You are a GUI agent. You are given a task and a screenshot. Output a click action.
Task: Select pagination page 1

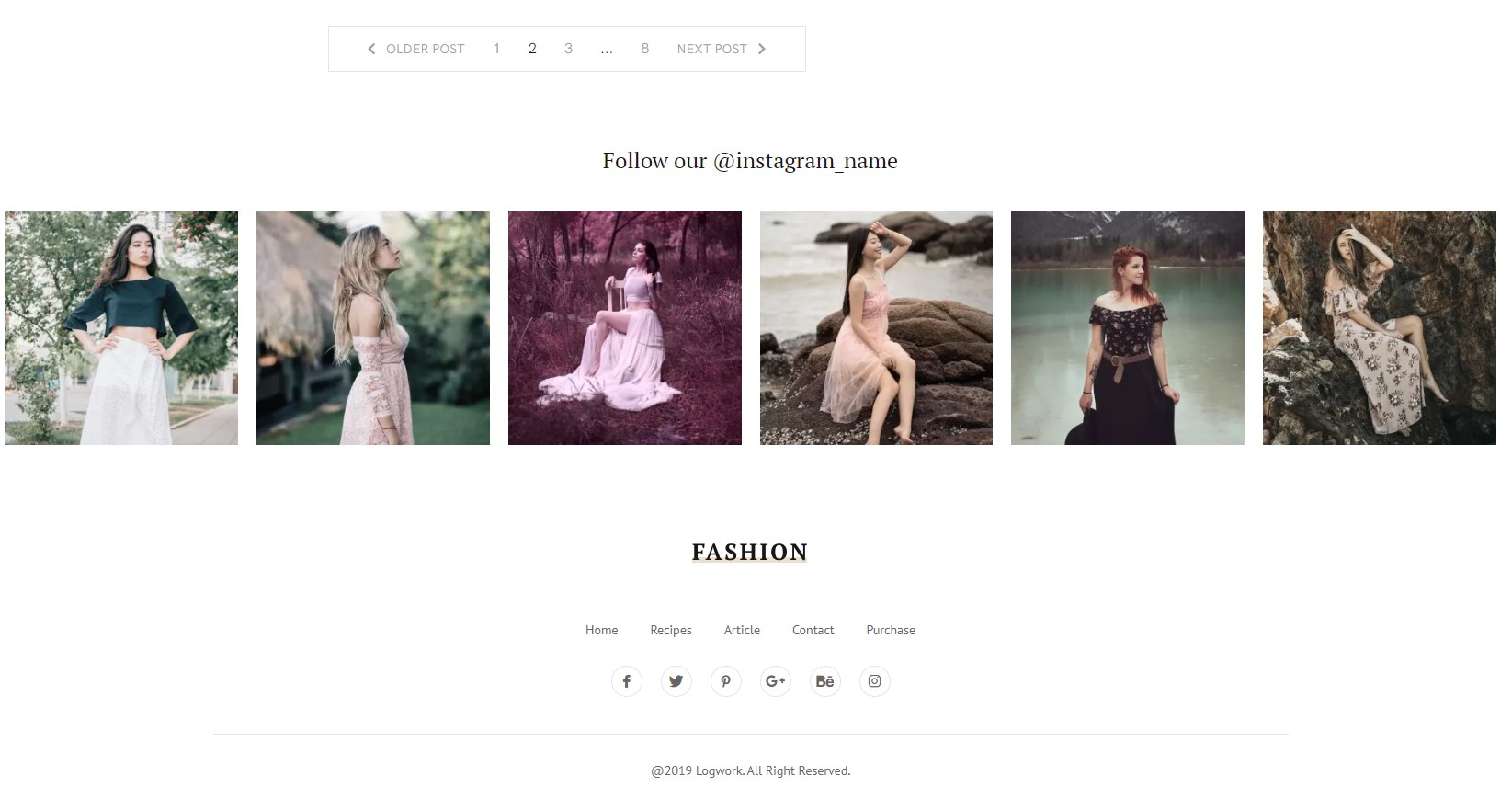point(496,49)
